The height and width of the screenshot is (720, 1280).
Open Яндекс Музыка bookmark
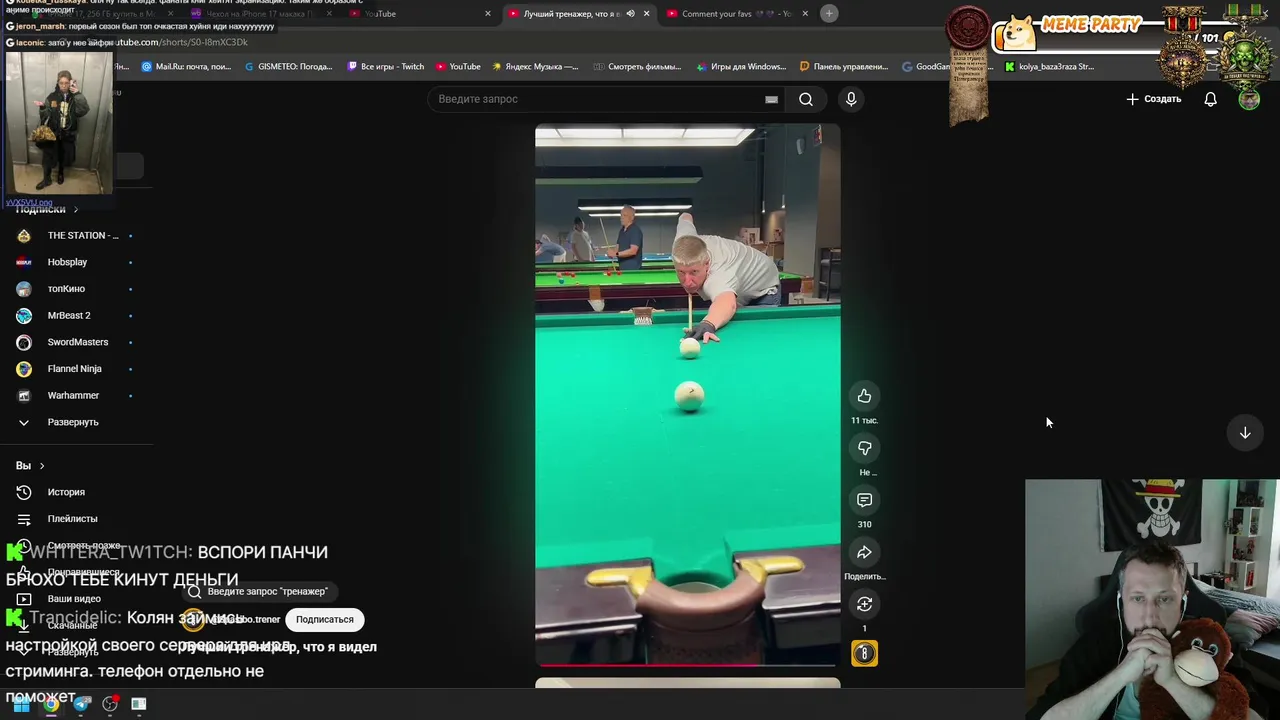535,67
